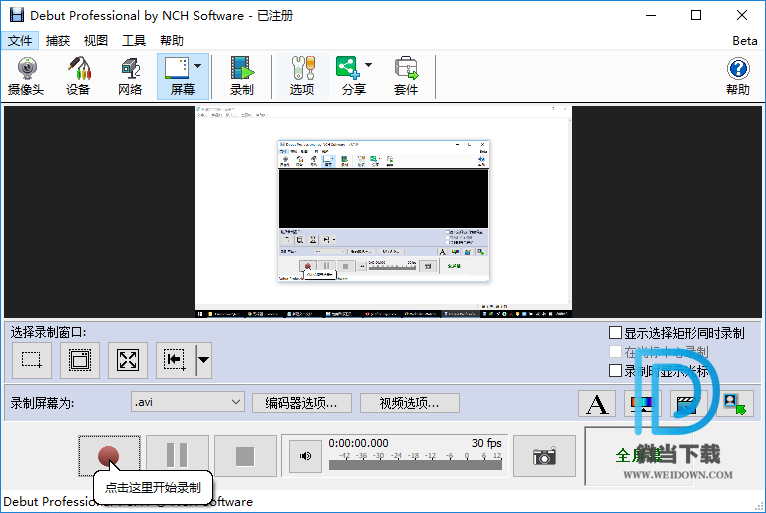Choose the 设备 device capture icon
This screenshot has width=766, height=513.
(79, 77)
